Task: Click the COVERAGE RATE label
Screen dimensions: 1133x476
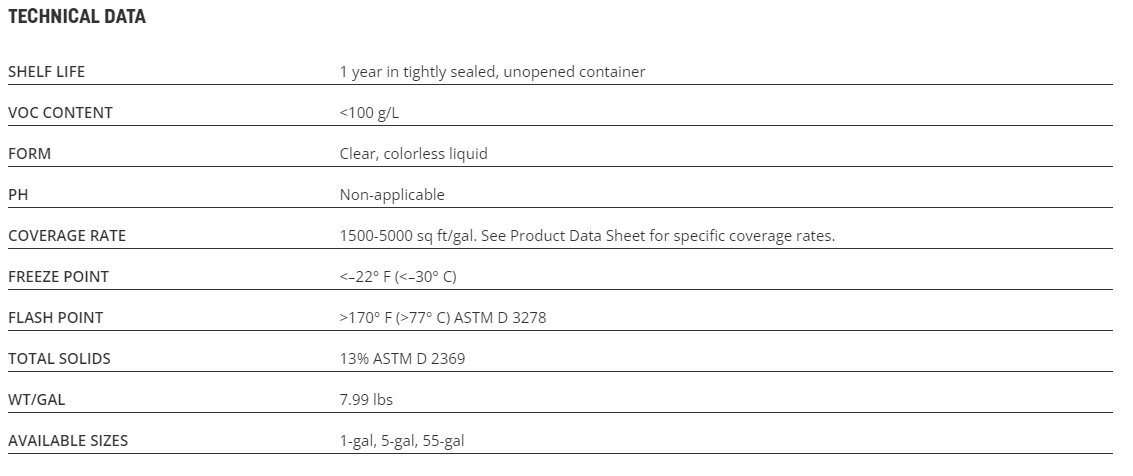Action: click(x=67, y=235)
